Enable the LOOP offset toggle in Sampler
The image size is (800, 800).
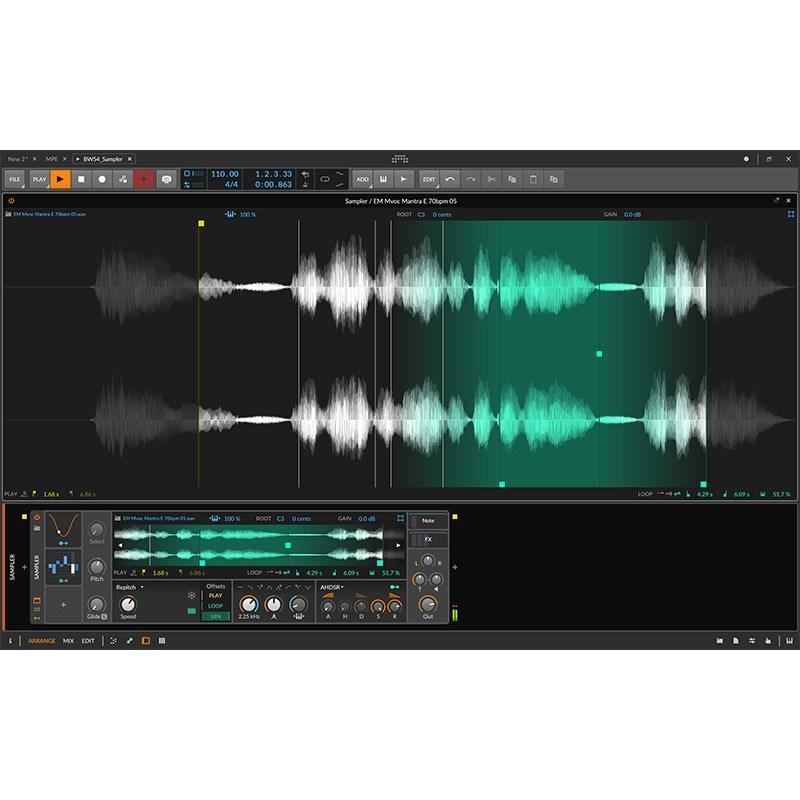pos(214,606)
